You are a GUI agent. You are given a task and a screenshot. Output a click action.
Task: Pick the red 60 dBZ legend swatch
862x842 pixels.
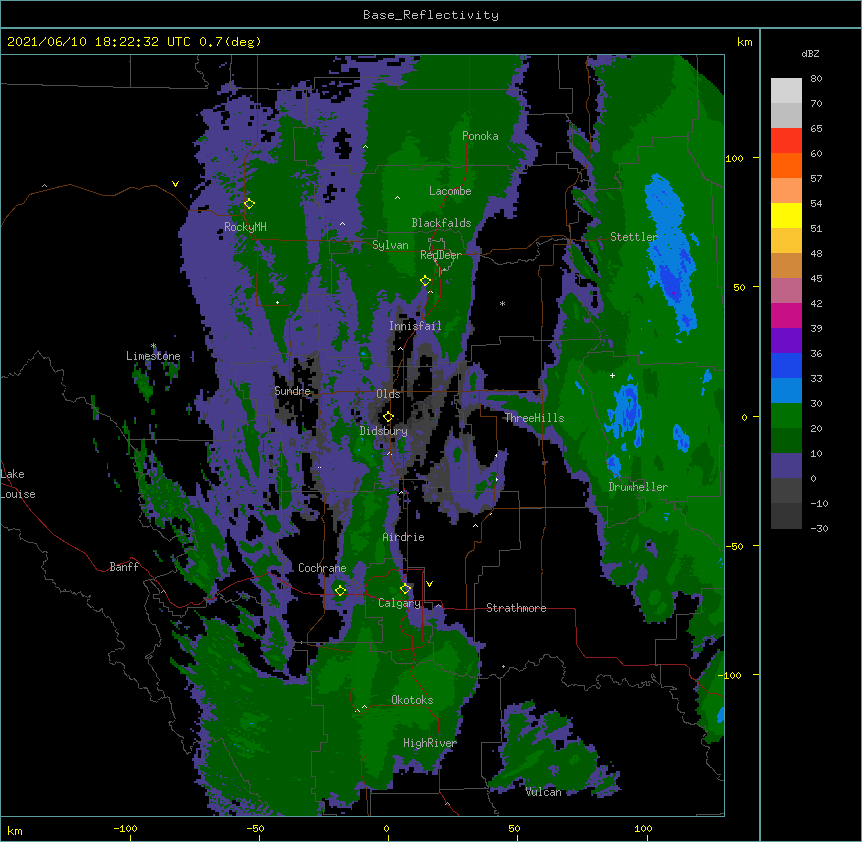point(786,141)
